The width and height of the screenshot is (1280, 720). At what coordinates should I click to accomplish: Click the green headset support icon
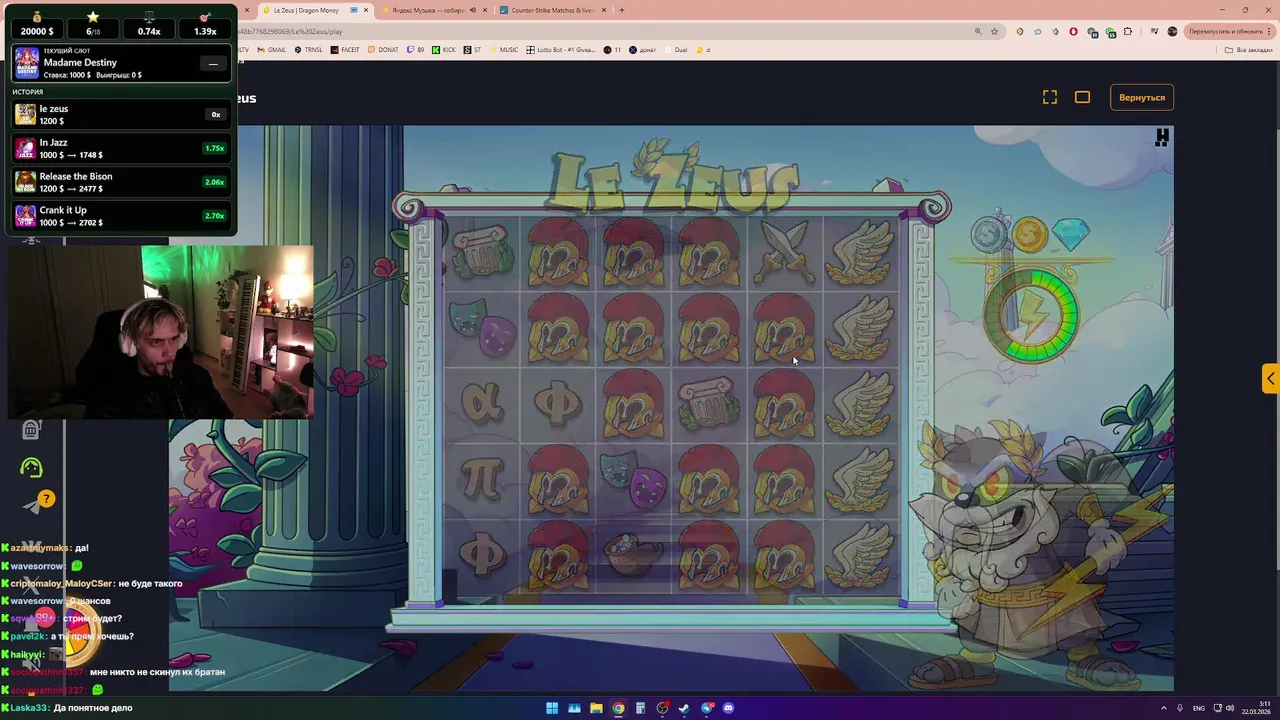(x=31, y=467)
